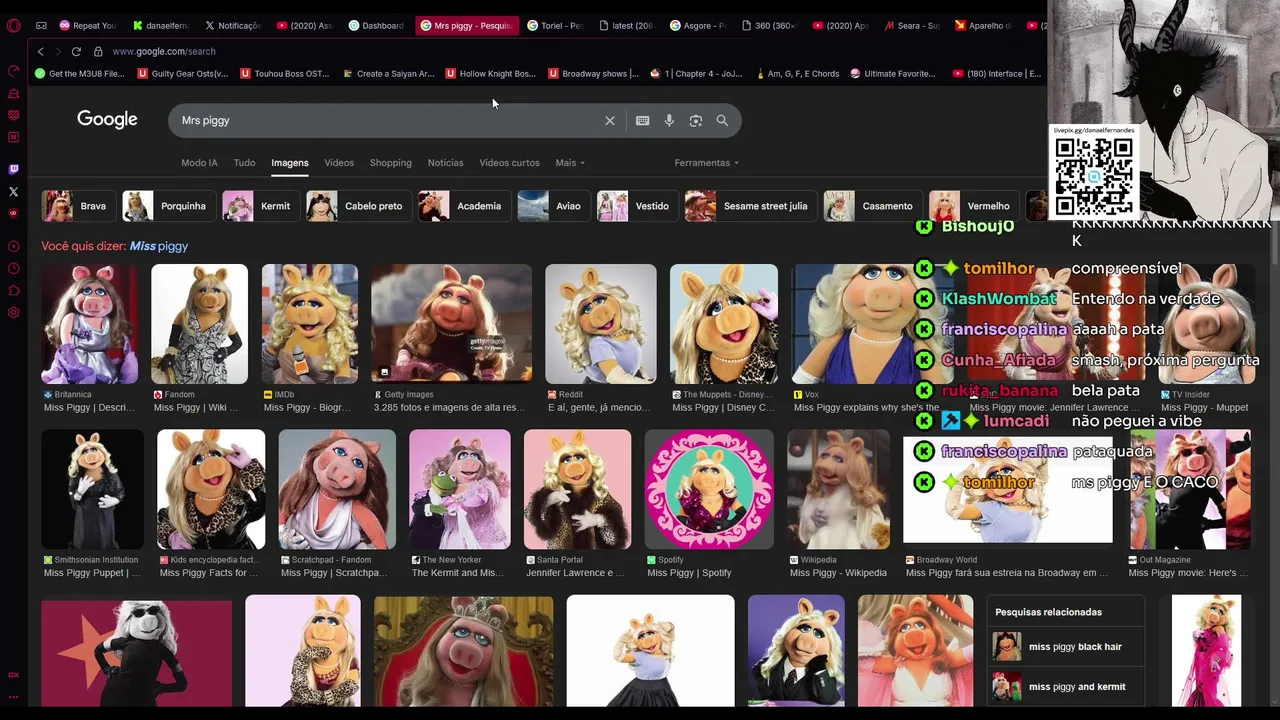Expand the Mais dropdown in search filters
Image resolution: width=1280 pixels, height=720 pixels.
tap(570, 163)
